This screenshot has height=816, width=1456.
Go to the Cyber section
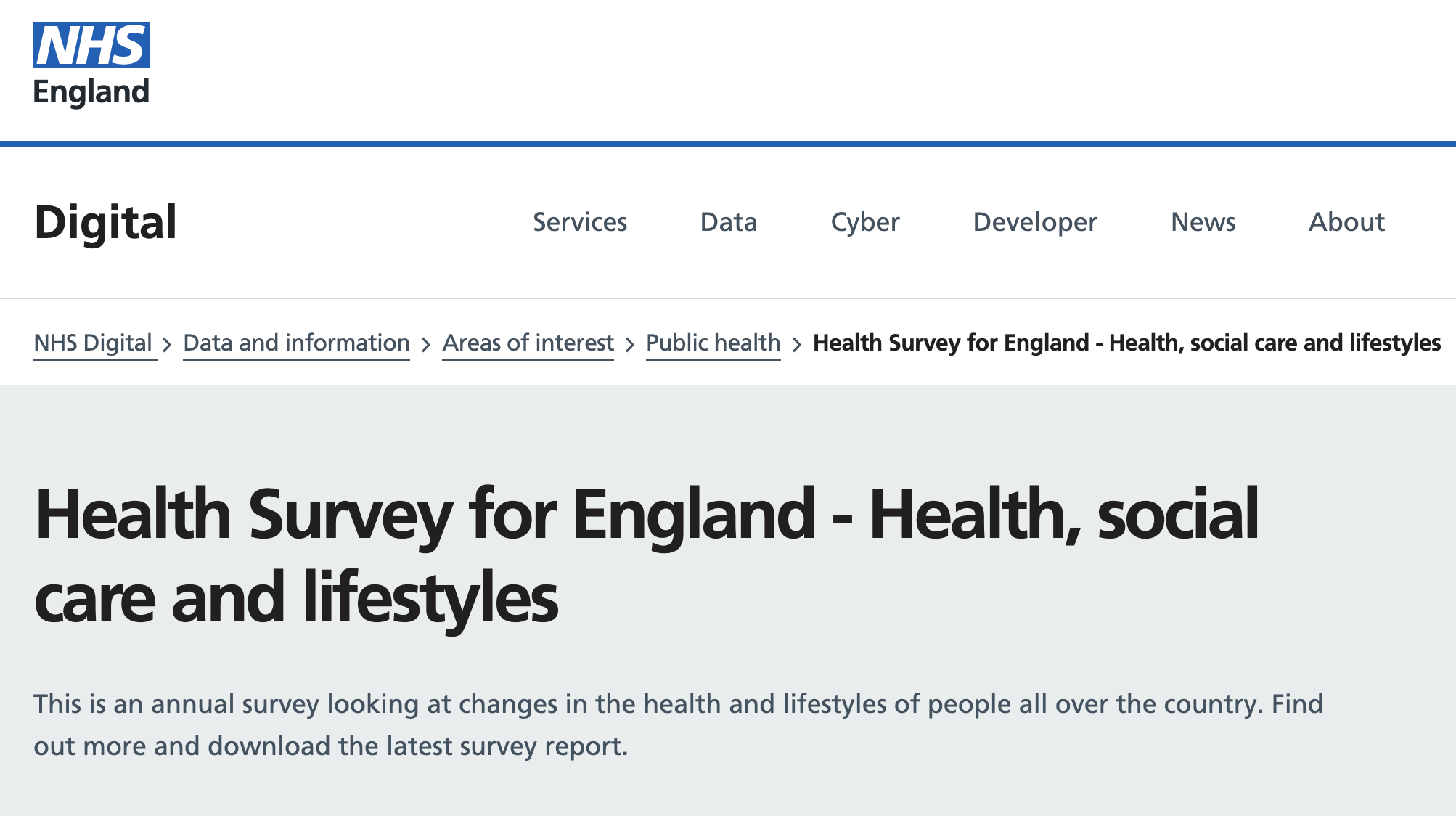click(x=865, y=222)
